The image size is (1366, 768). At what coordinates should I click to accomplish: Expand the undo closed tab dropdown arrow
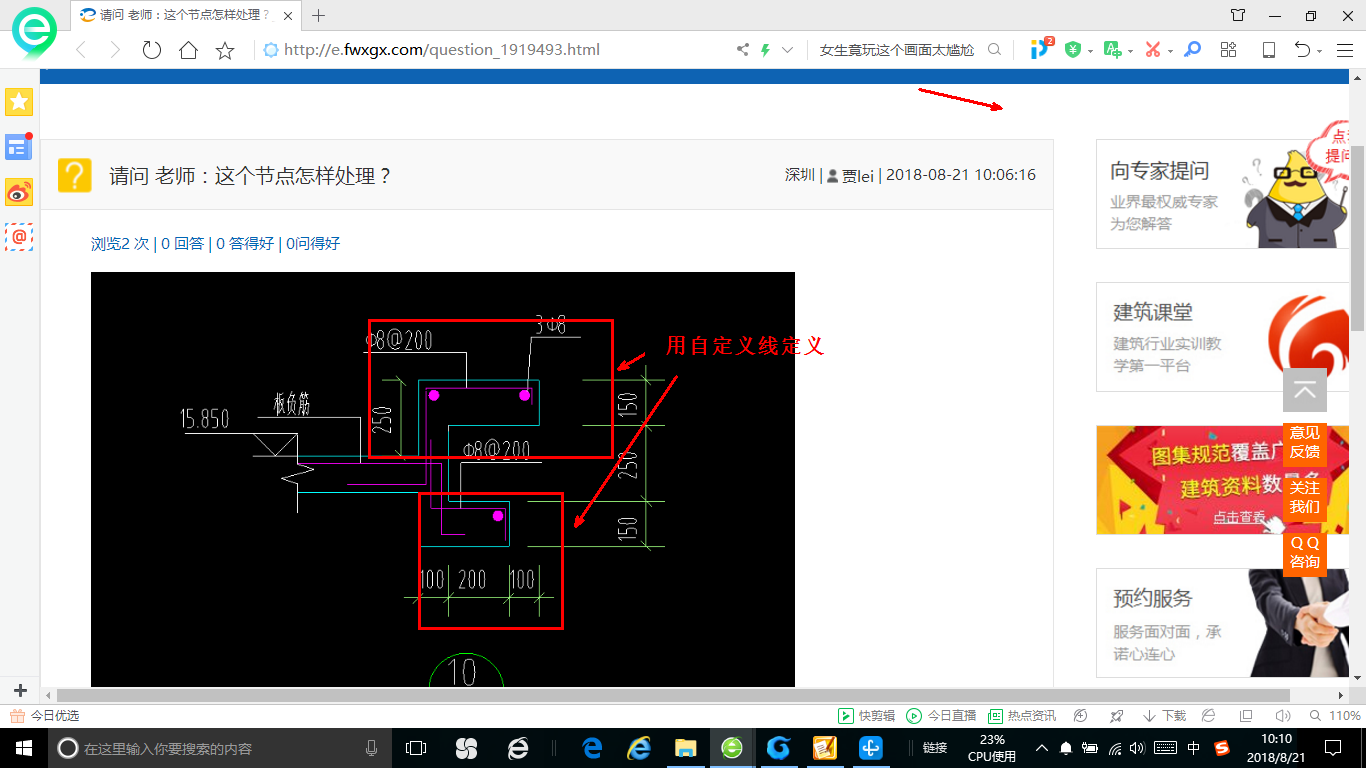pyautogui.click(x=1320, y=51)
